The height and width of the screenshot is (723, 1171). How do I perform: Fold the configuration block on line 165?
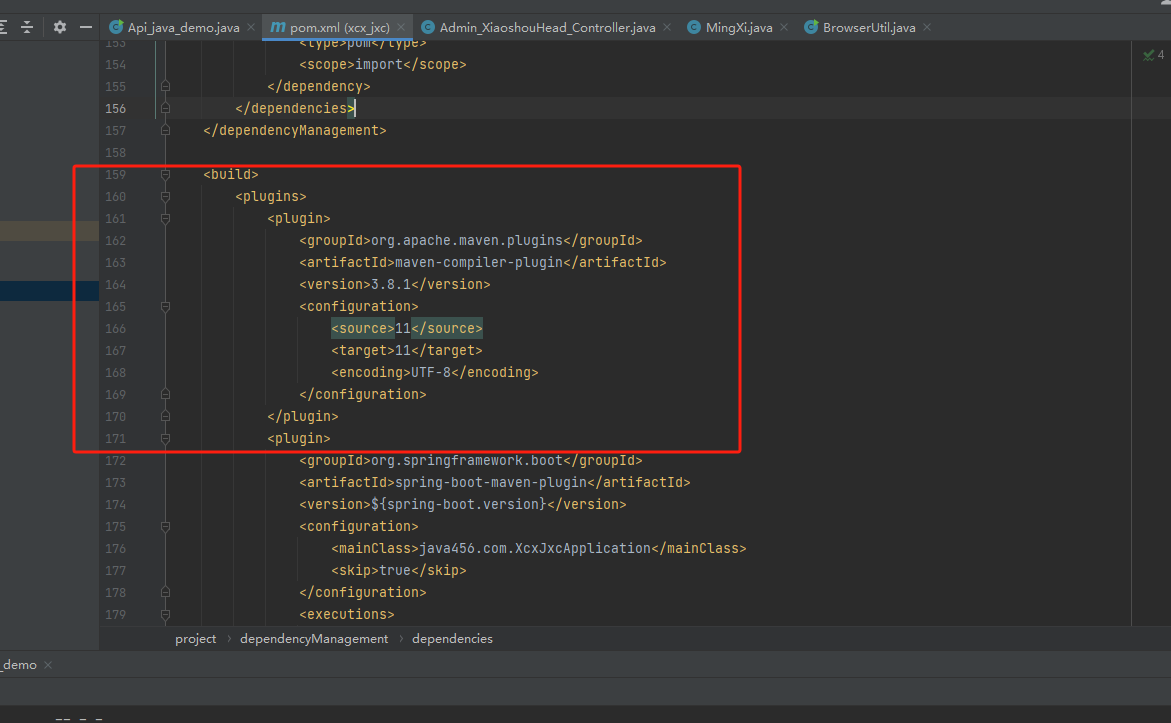click(165, 307)
